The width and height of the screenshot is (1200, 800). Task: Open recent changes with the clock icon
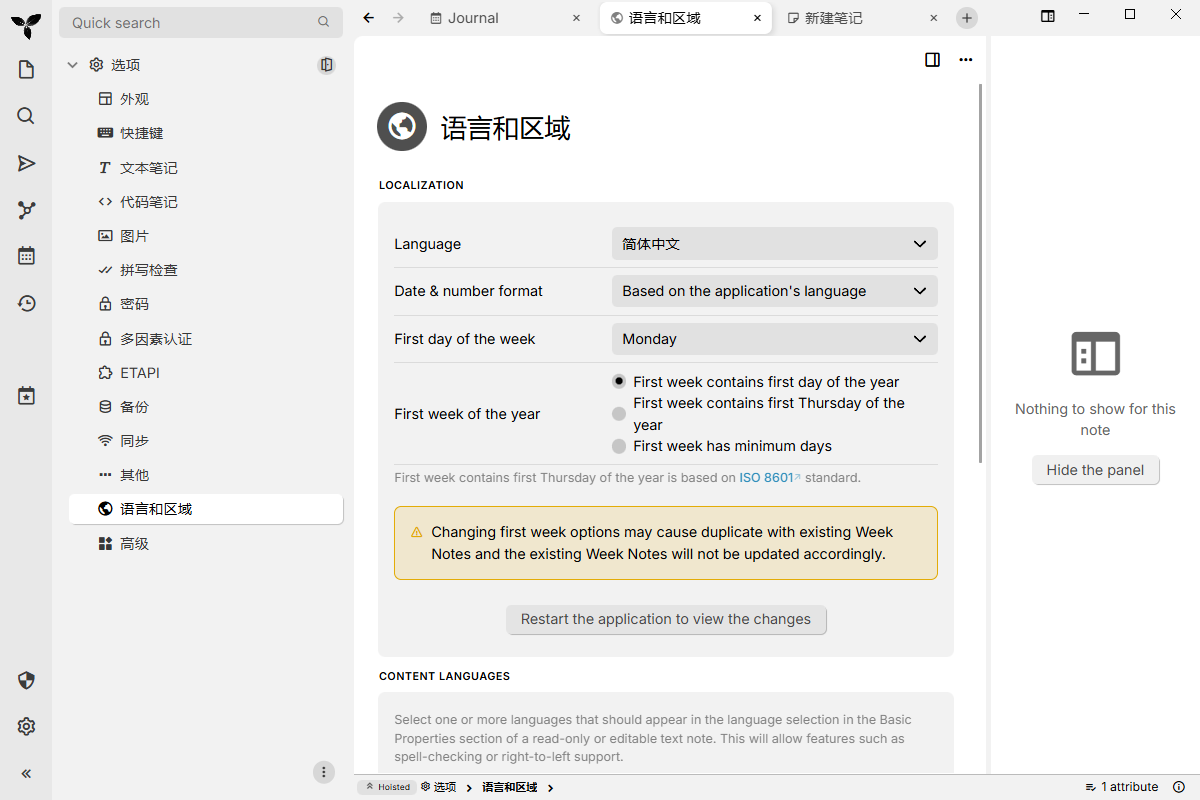25,301
